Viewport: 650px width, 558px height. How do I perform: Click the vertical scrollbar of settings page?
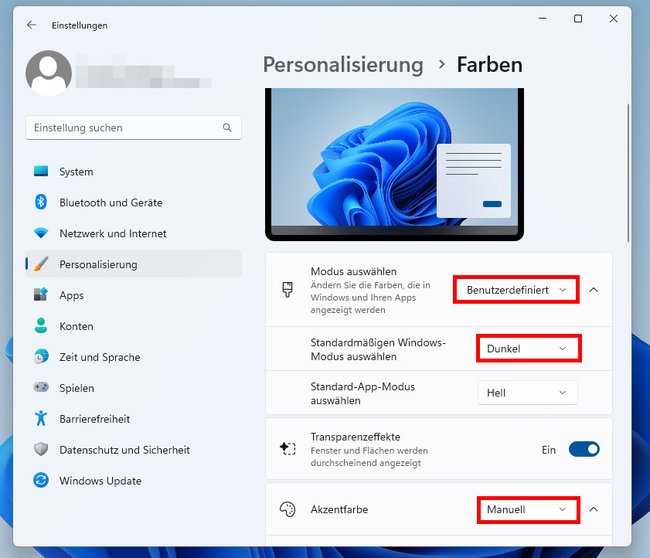coord(628,173)
